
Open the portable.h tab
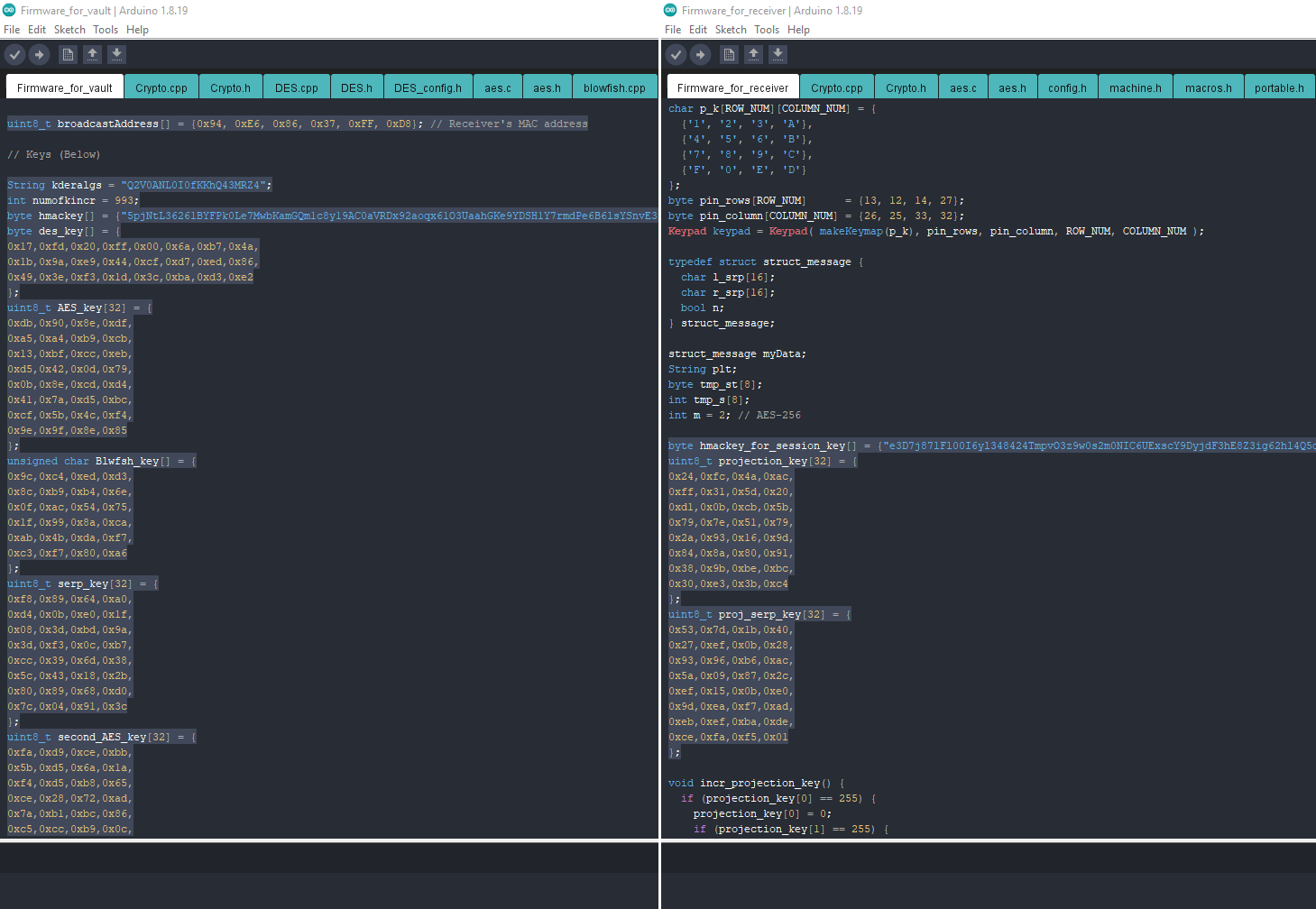point(1279,87)
